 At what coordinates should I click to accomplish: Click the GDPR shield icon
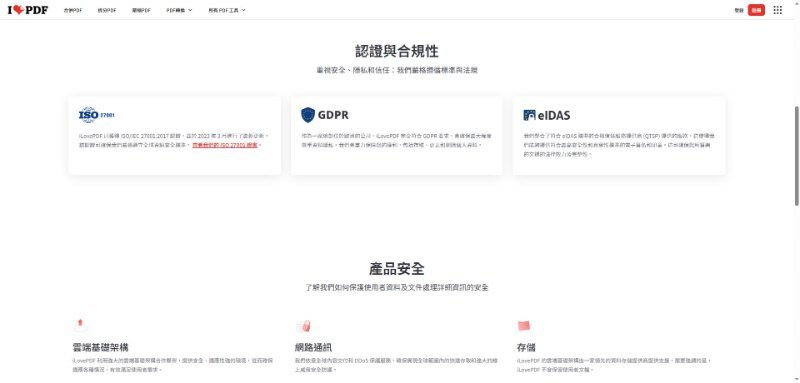point(308,115)
